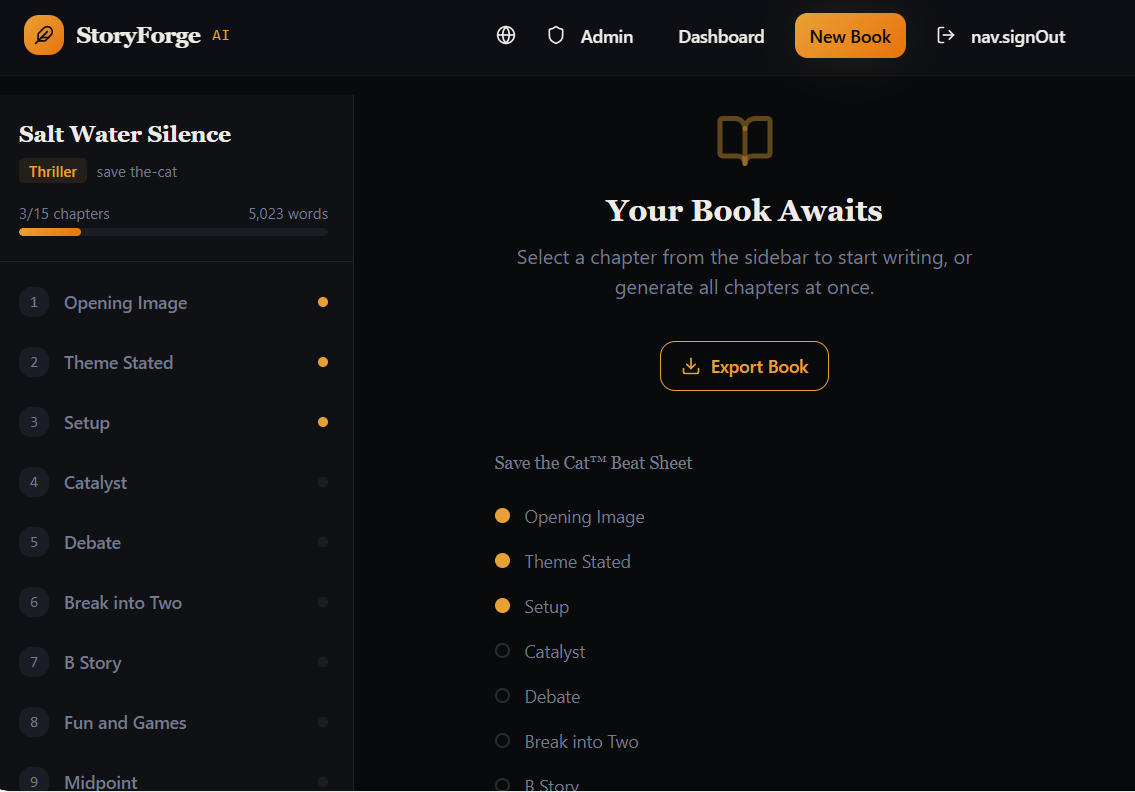
Task: Click the open book icon
Action: pyautogui.click(x=745, y=139)
